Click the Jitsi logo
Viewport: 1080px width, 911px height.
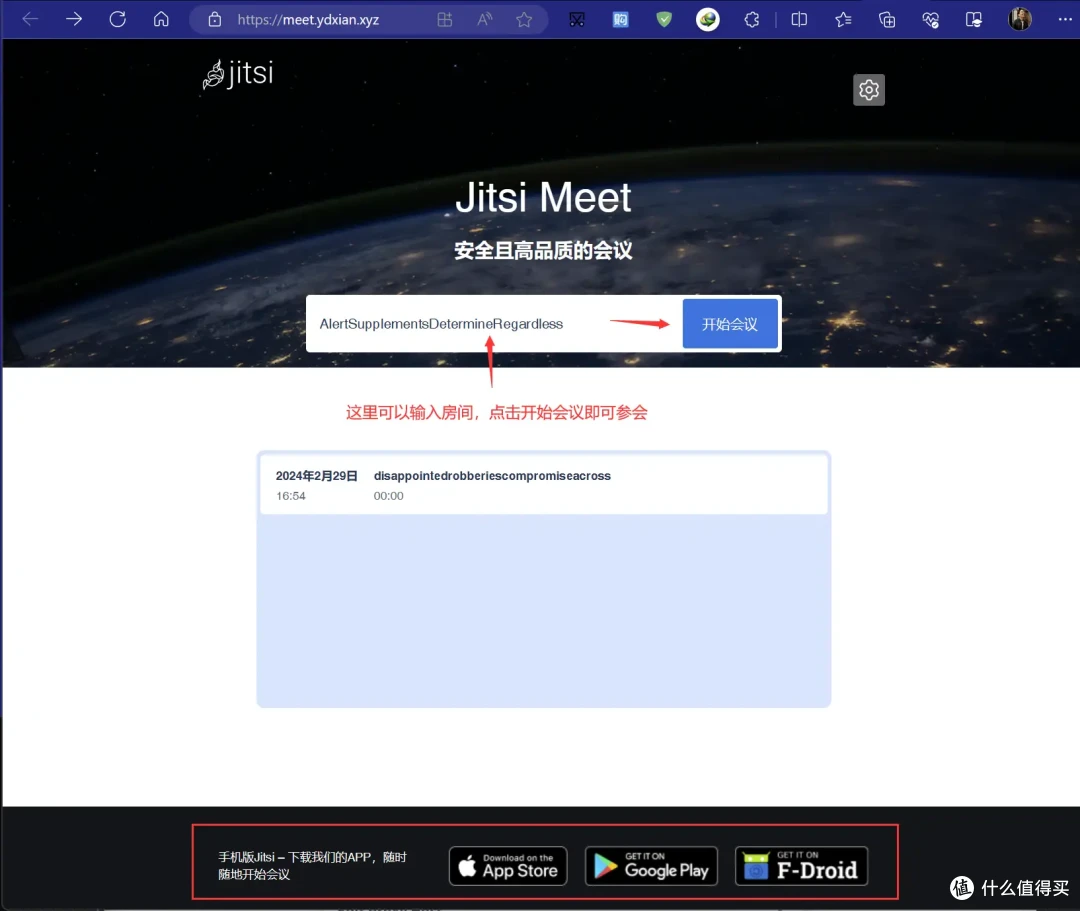coord(238,74)
